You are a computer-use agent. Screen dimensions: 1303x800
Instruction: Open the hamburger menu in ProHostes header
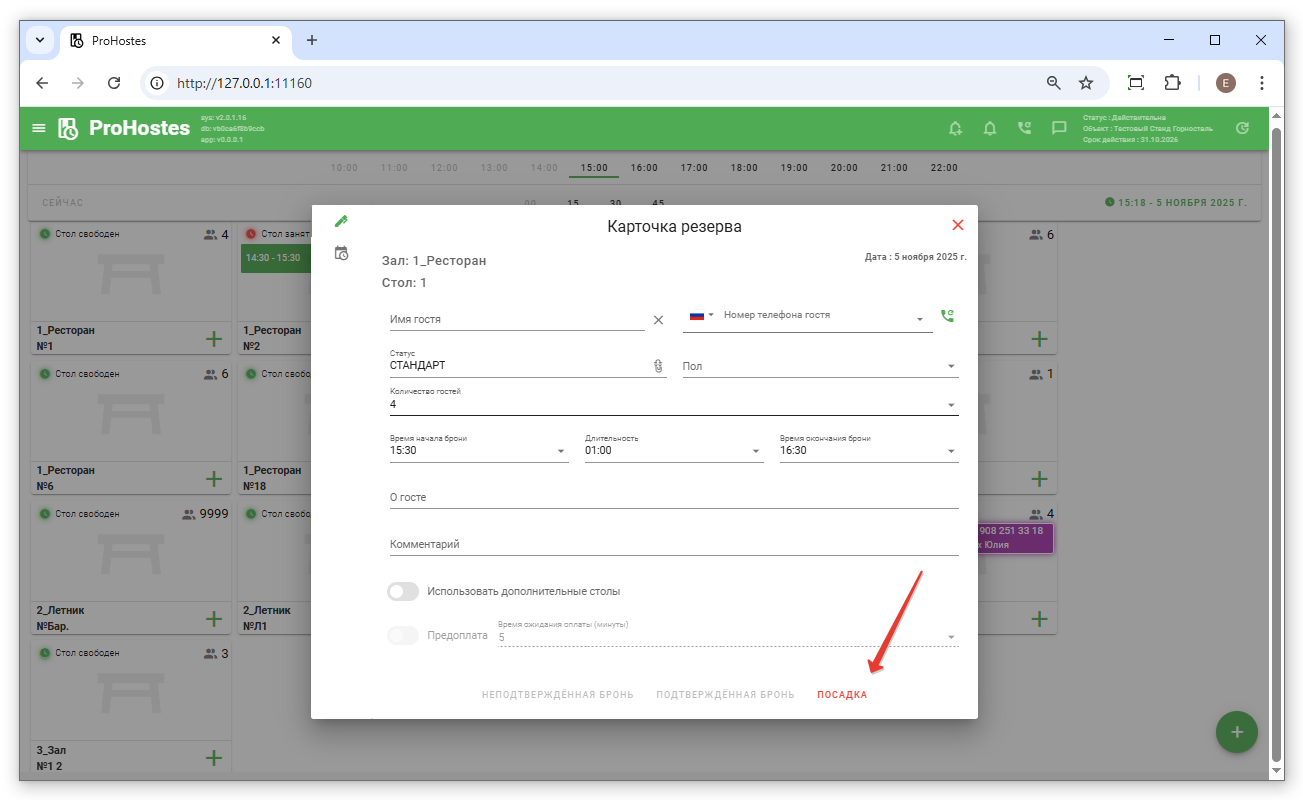[39, 128]
